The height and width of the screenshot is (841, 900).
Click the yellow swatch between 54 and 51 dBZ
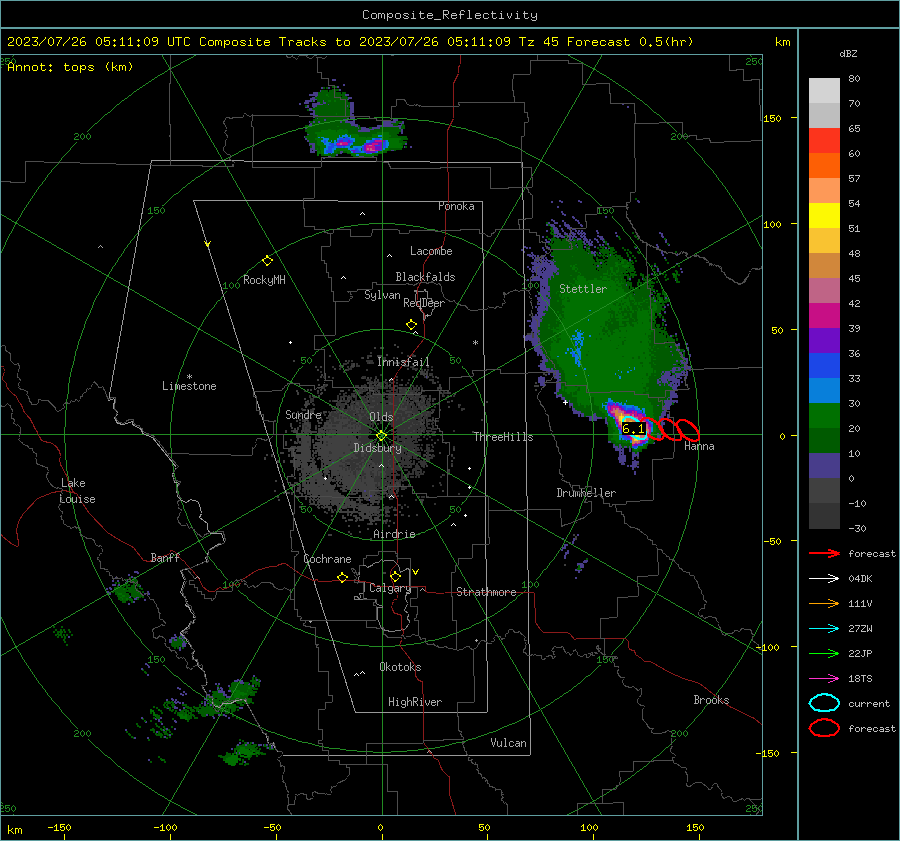click(x=824, y=216)
